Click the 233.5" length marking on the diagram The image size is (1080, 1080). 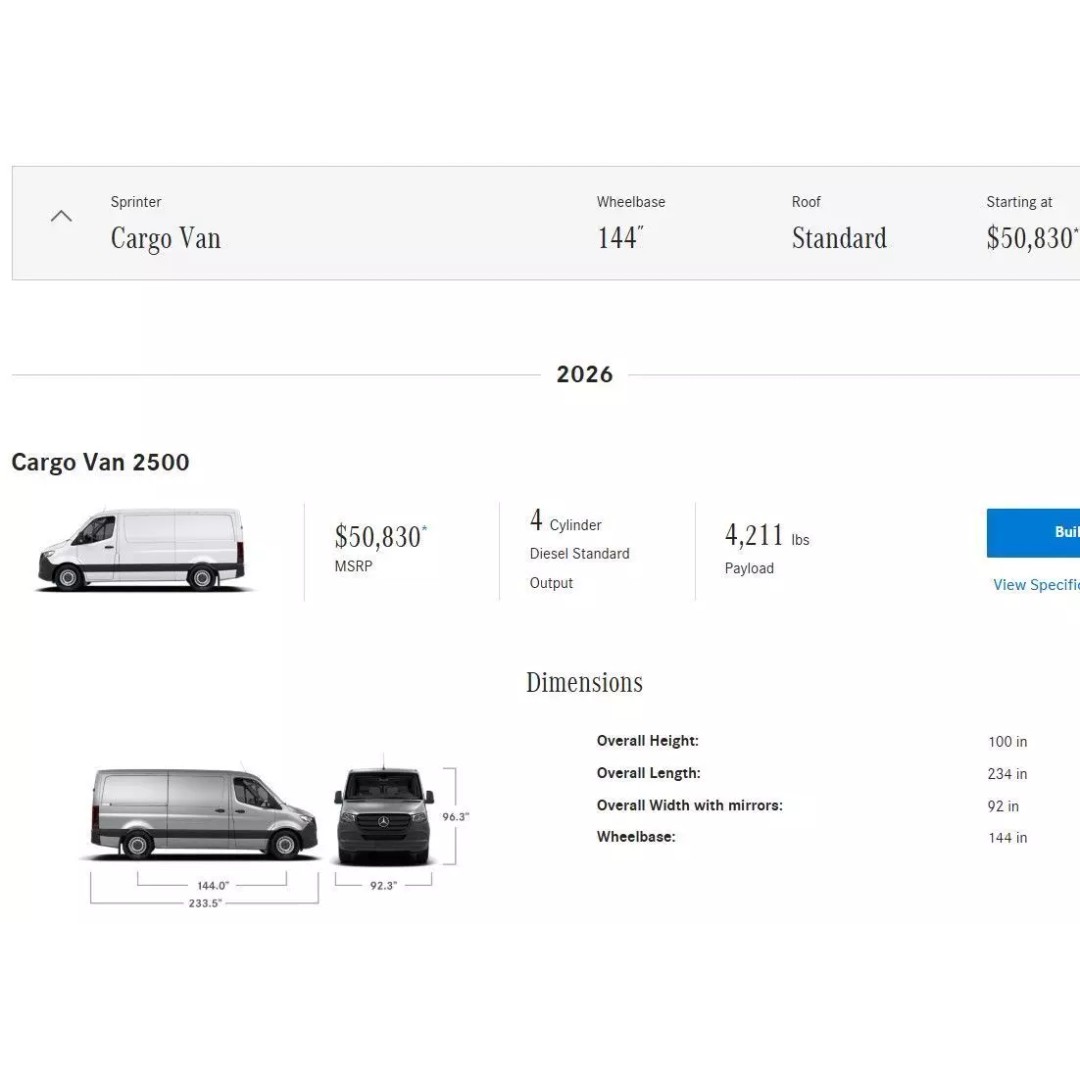pos(205,902)
